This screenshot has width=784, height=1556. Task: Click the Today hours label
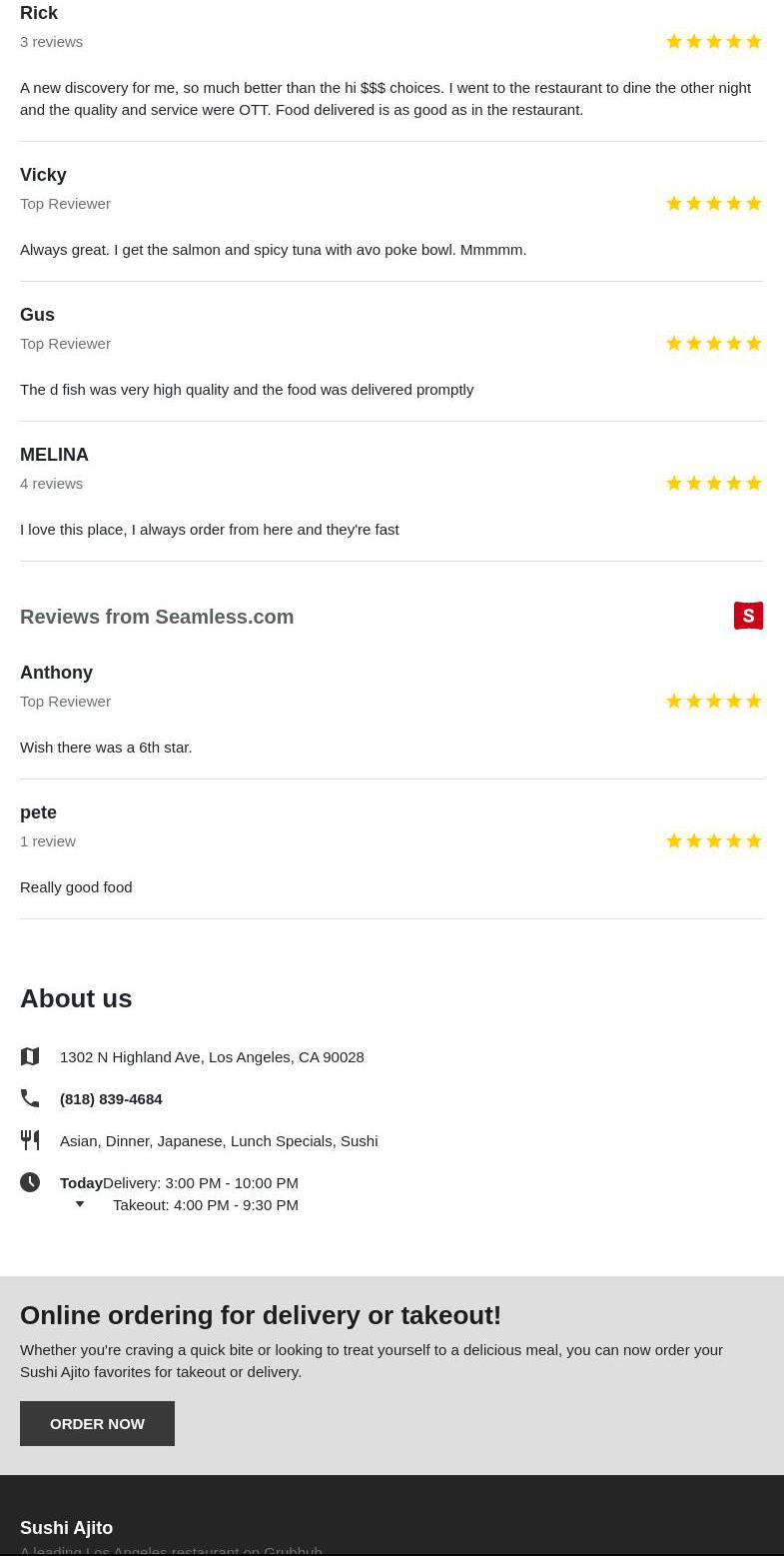click(81, 1182)
